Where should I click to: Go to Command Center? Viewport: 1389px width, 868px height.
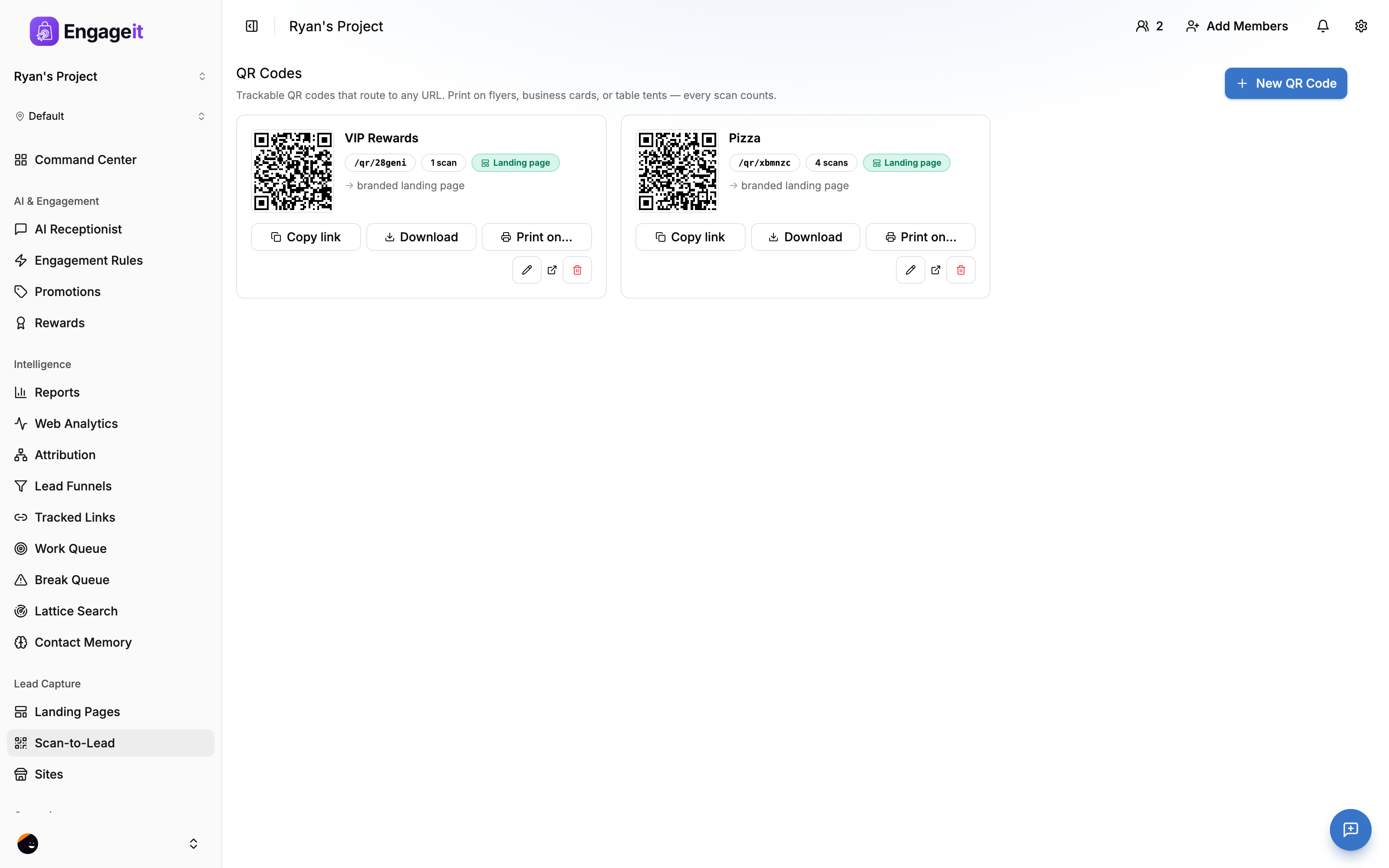[x=110, y=160]
